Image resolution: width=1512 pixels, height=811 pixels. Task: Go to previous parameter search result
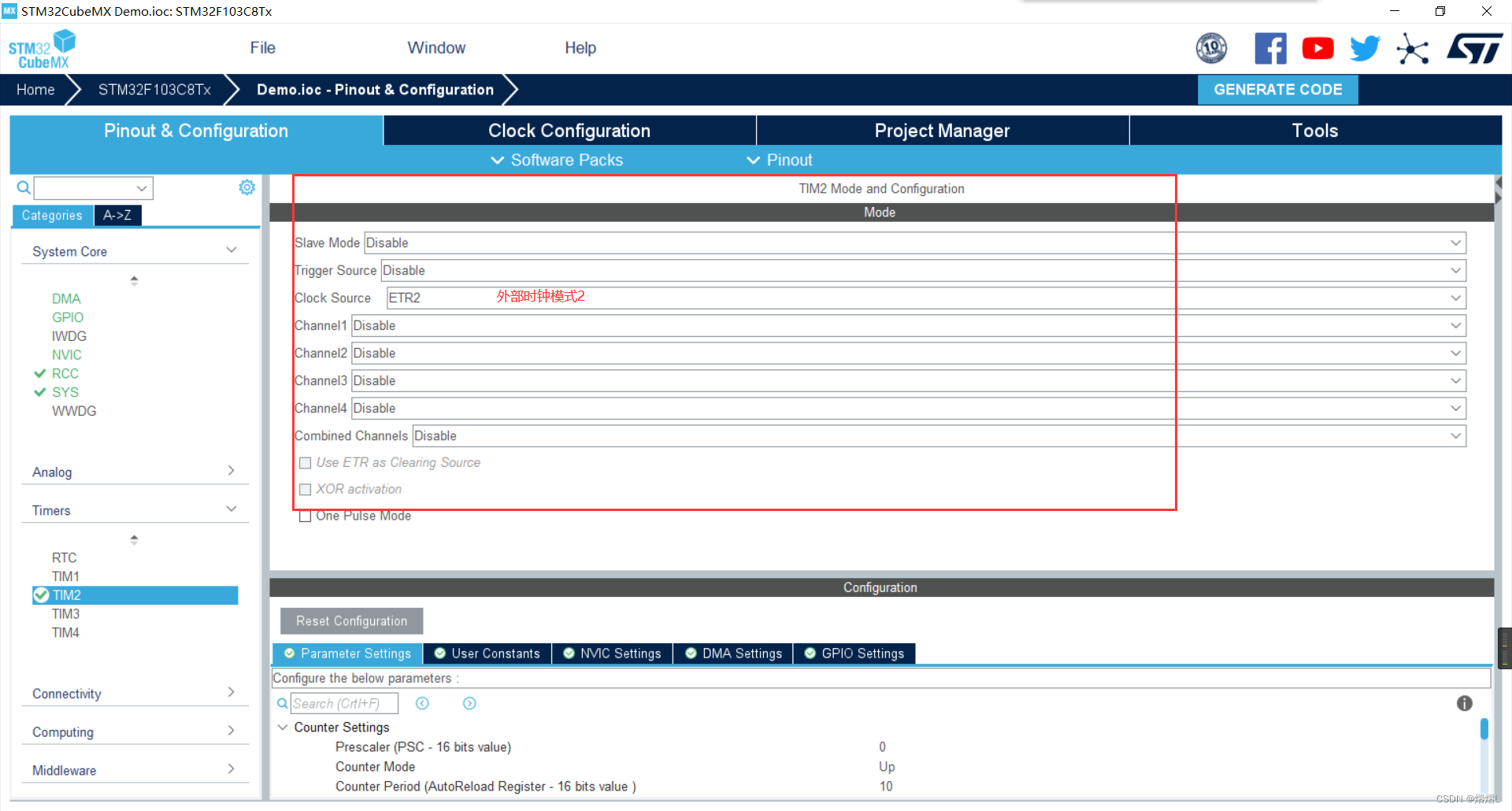click(422, 703)
